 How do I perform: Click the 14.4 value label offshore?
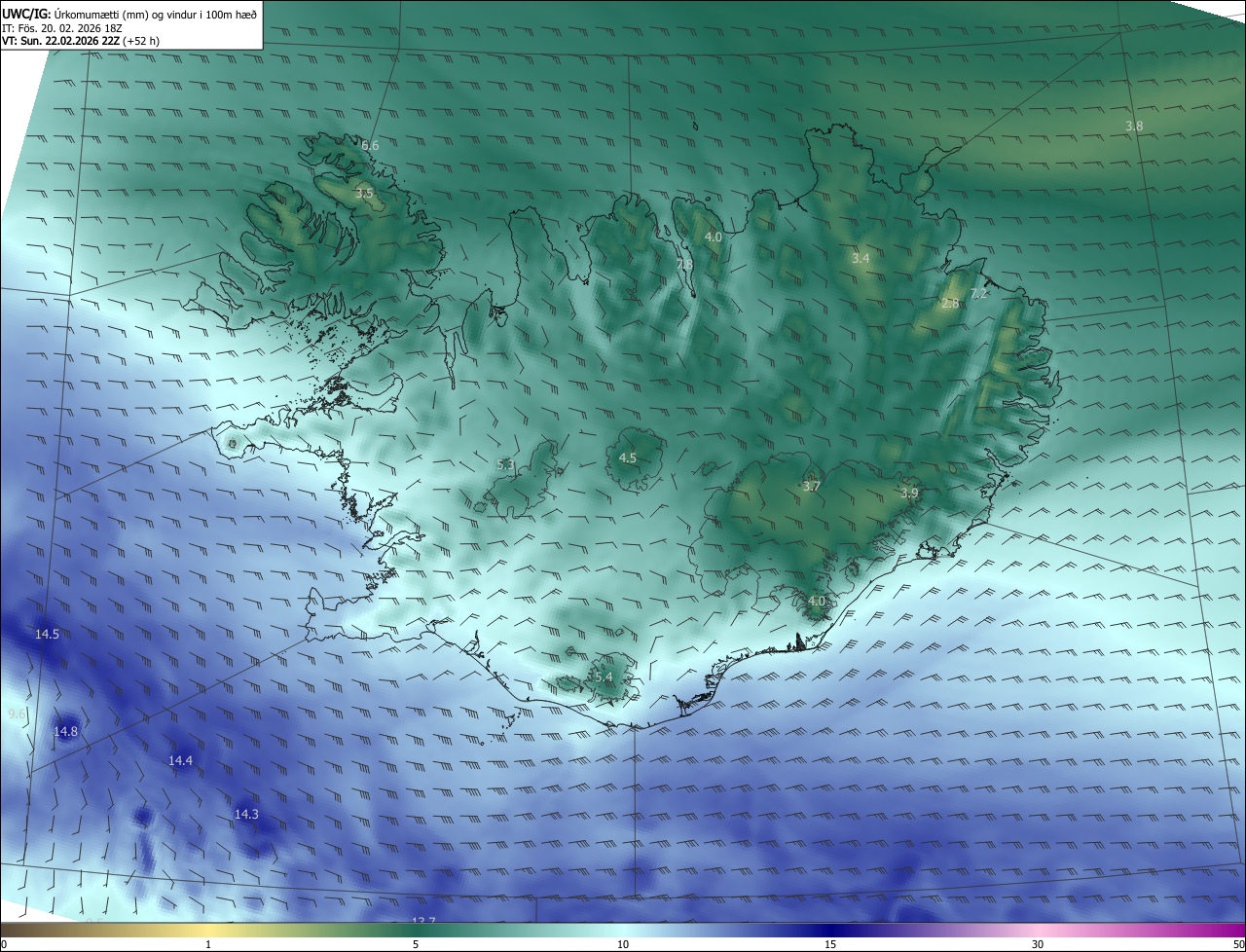(x=180, y=760)
